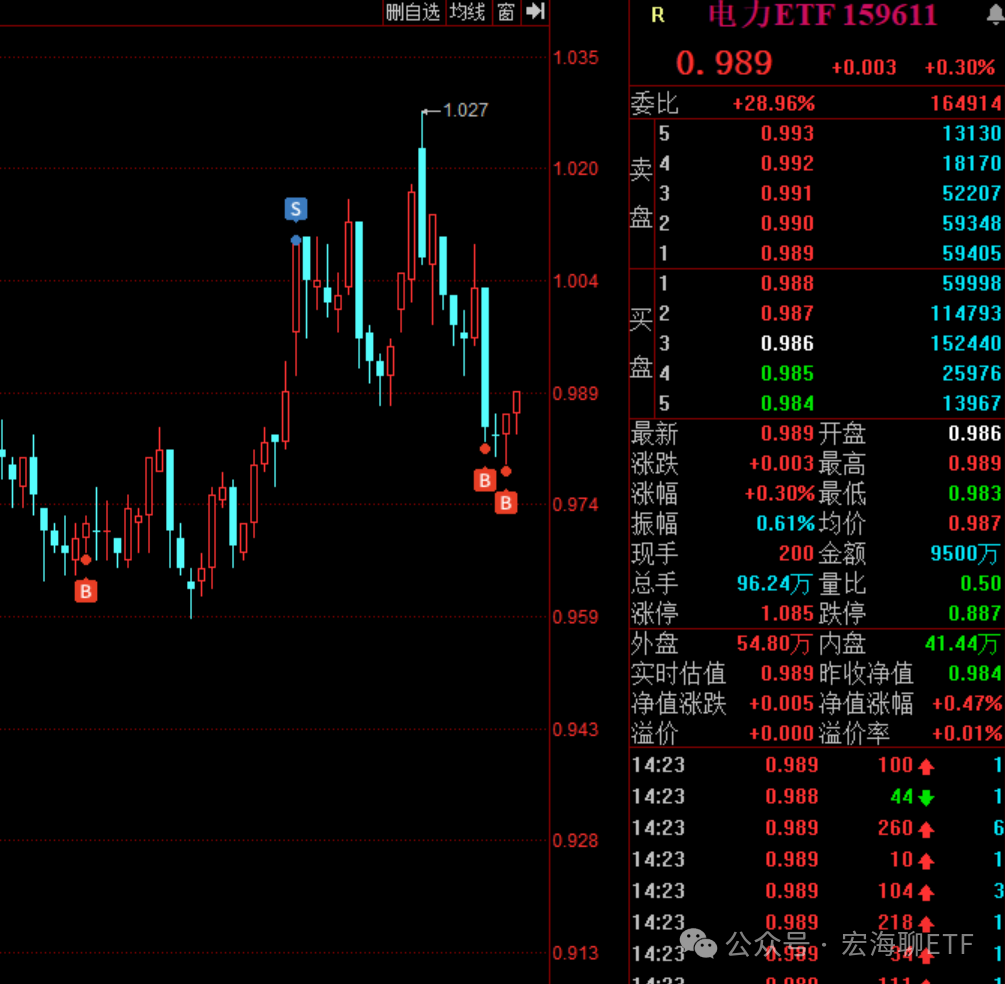
Task: Click the first red B buy marker on the chart
Action: coord(485,480)
